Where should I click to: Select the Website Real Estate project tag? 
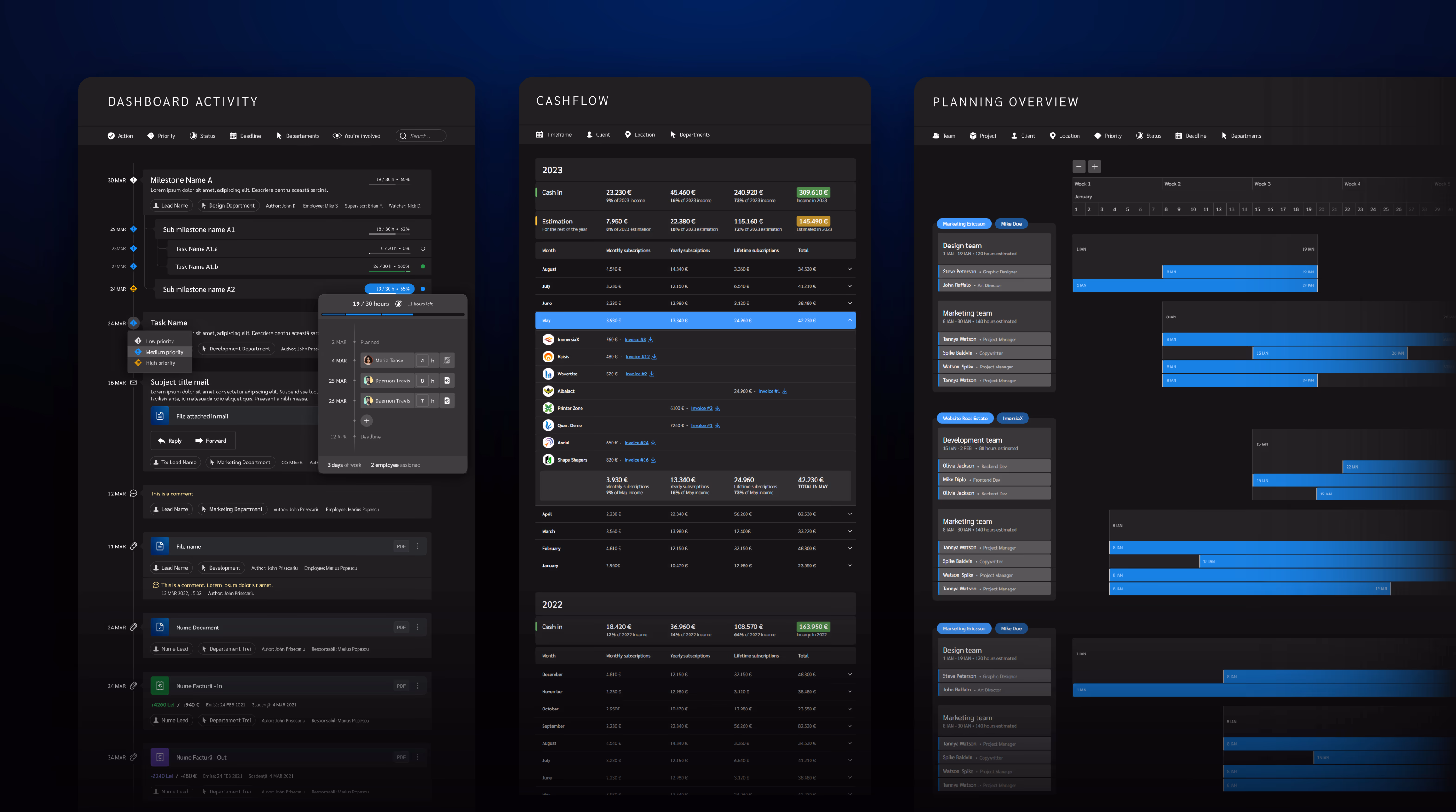[x=965, y=418]
